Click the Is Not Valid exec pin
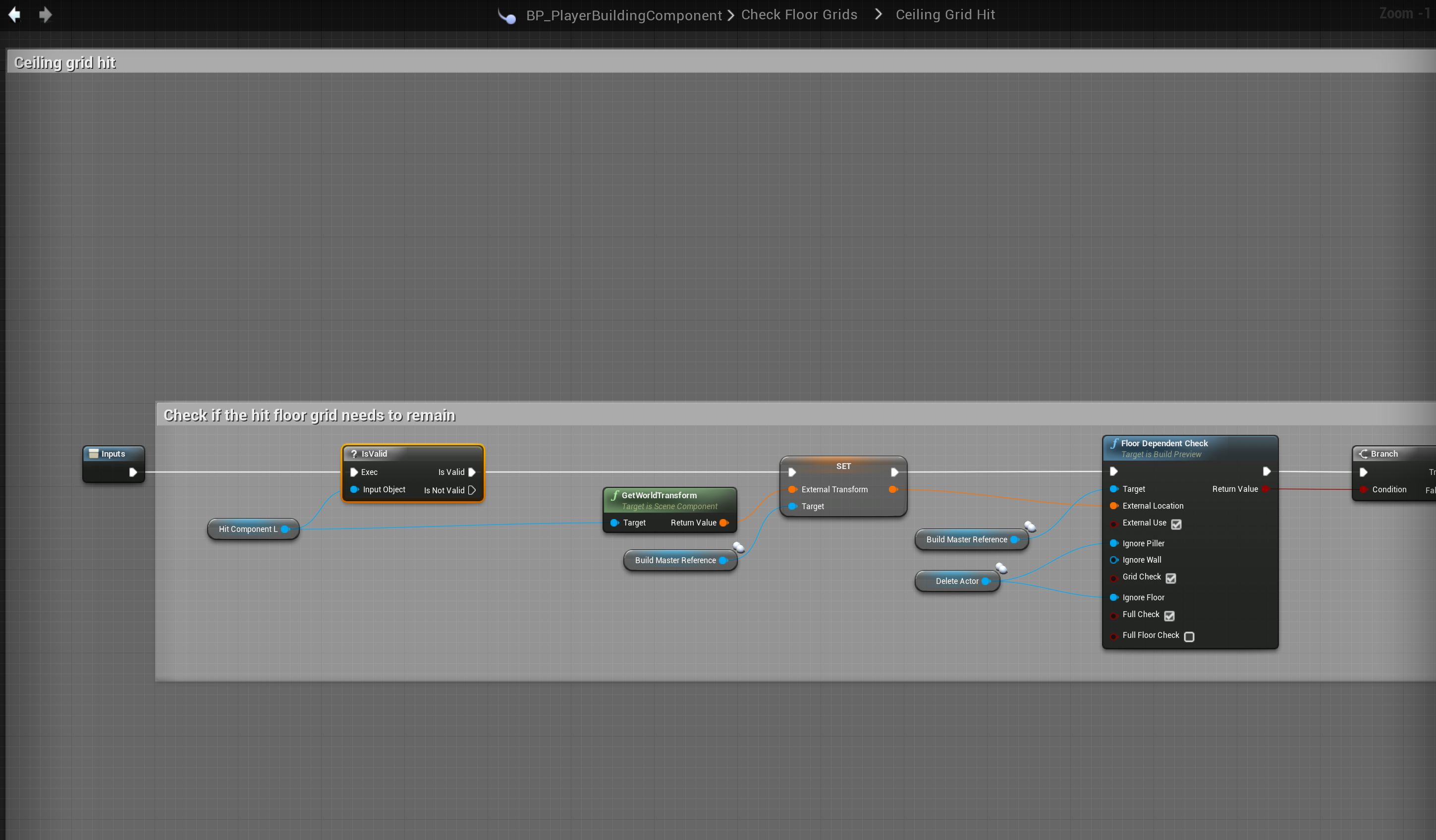Screen dimensions: 1436x840 pos(472,490)
